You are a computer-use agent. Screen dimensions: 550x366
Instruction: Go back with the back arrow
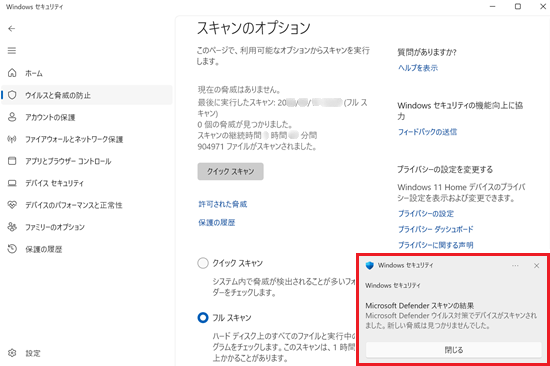coord(12,29)
